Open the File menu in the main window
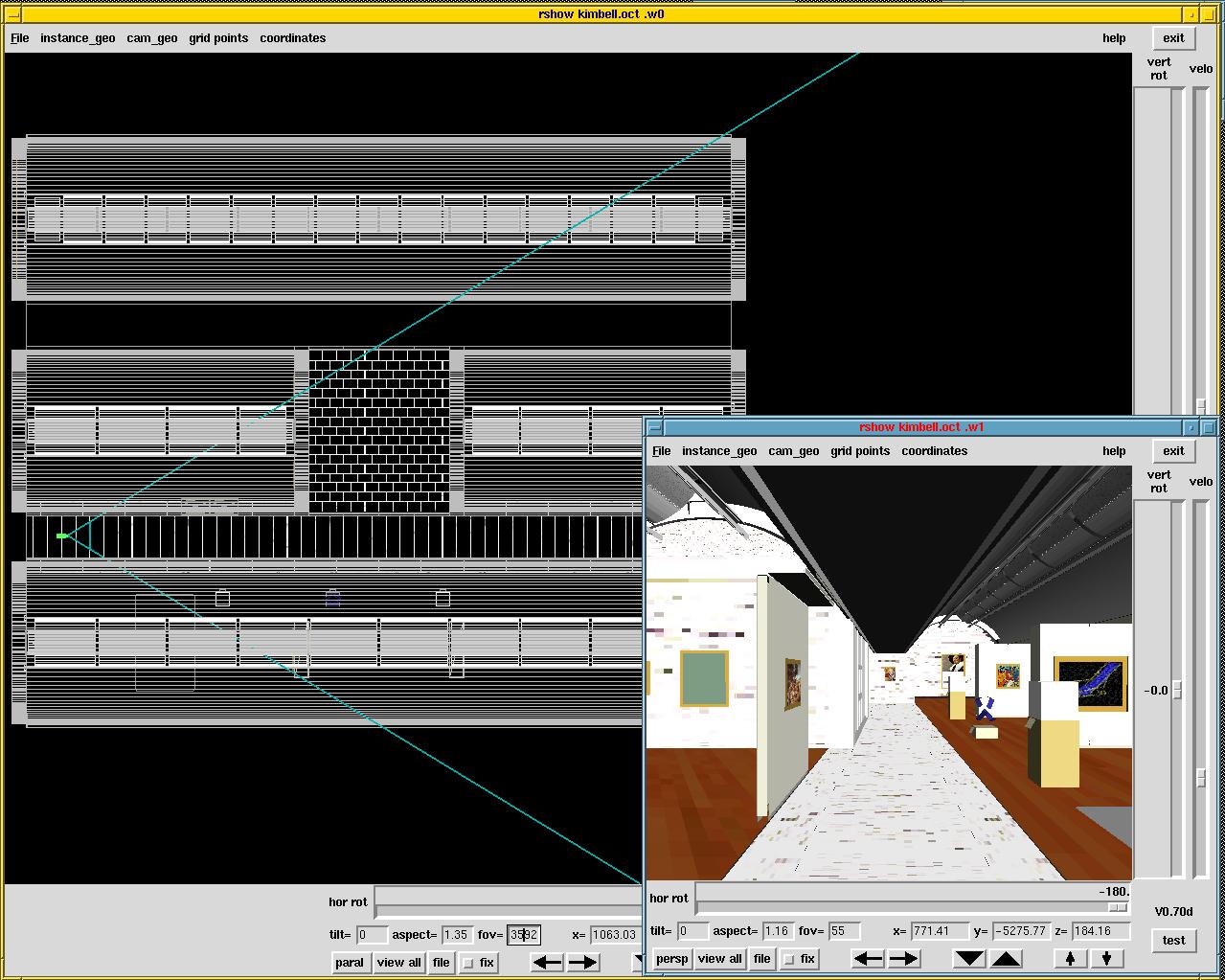 coord(19,38)
